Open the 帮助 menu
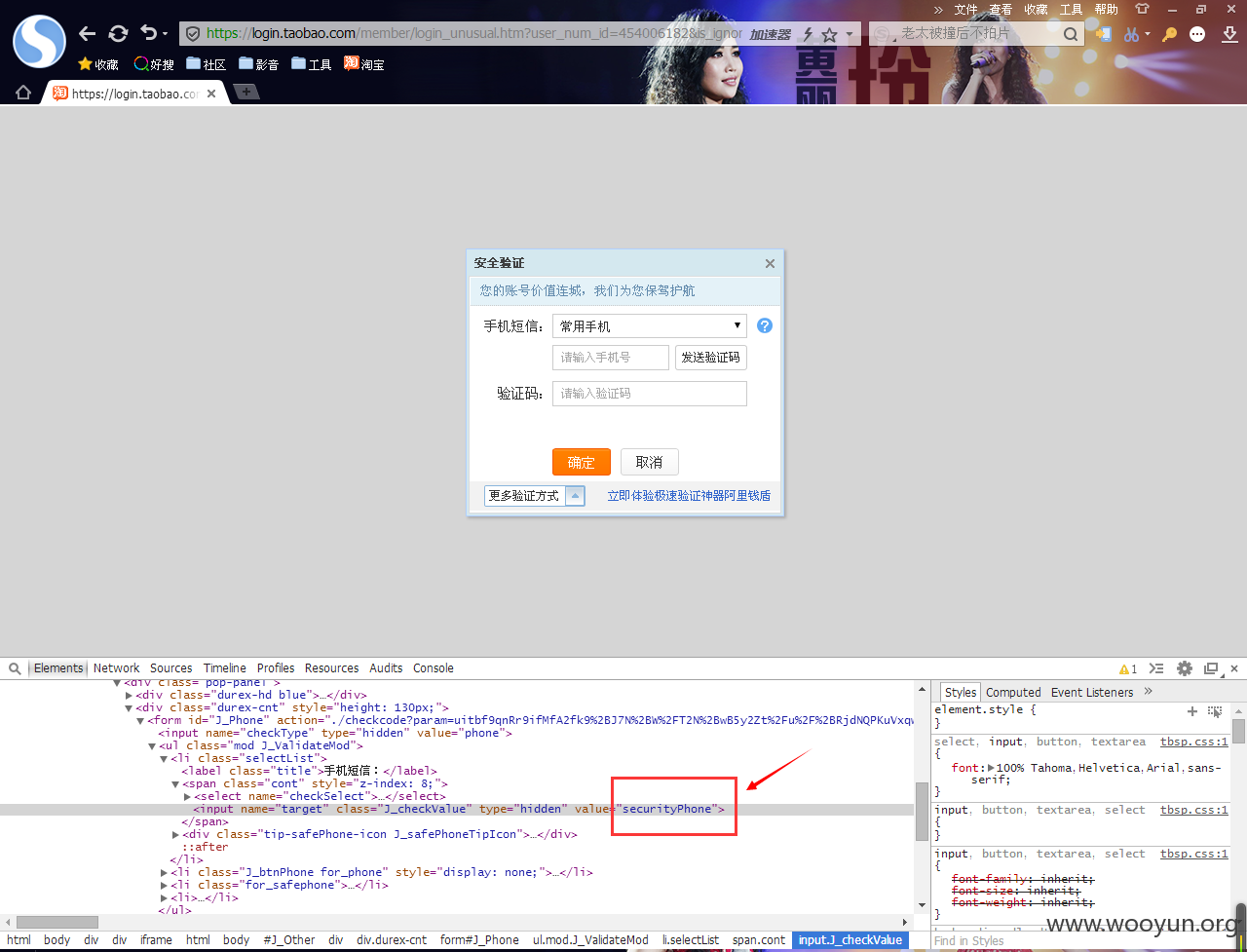 coord(1106,9)
